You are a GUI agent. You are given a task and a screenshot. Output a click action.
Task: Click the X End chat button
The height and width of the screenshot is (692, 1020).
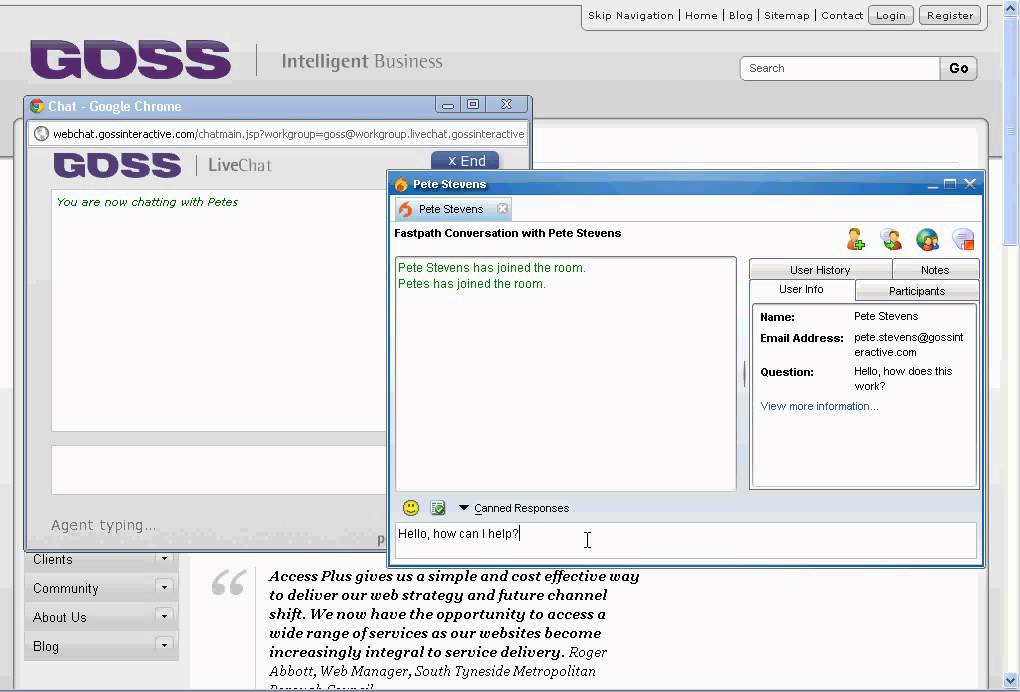point(466,161)
